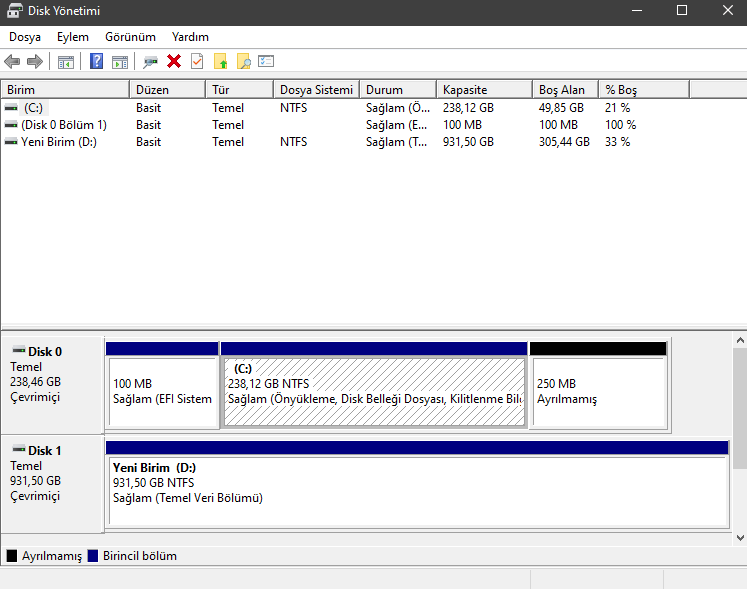Sort by the Boş Alan column header
Screen dimensions: 747x589
coord(565,90)
